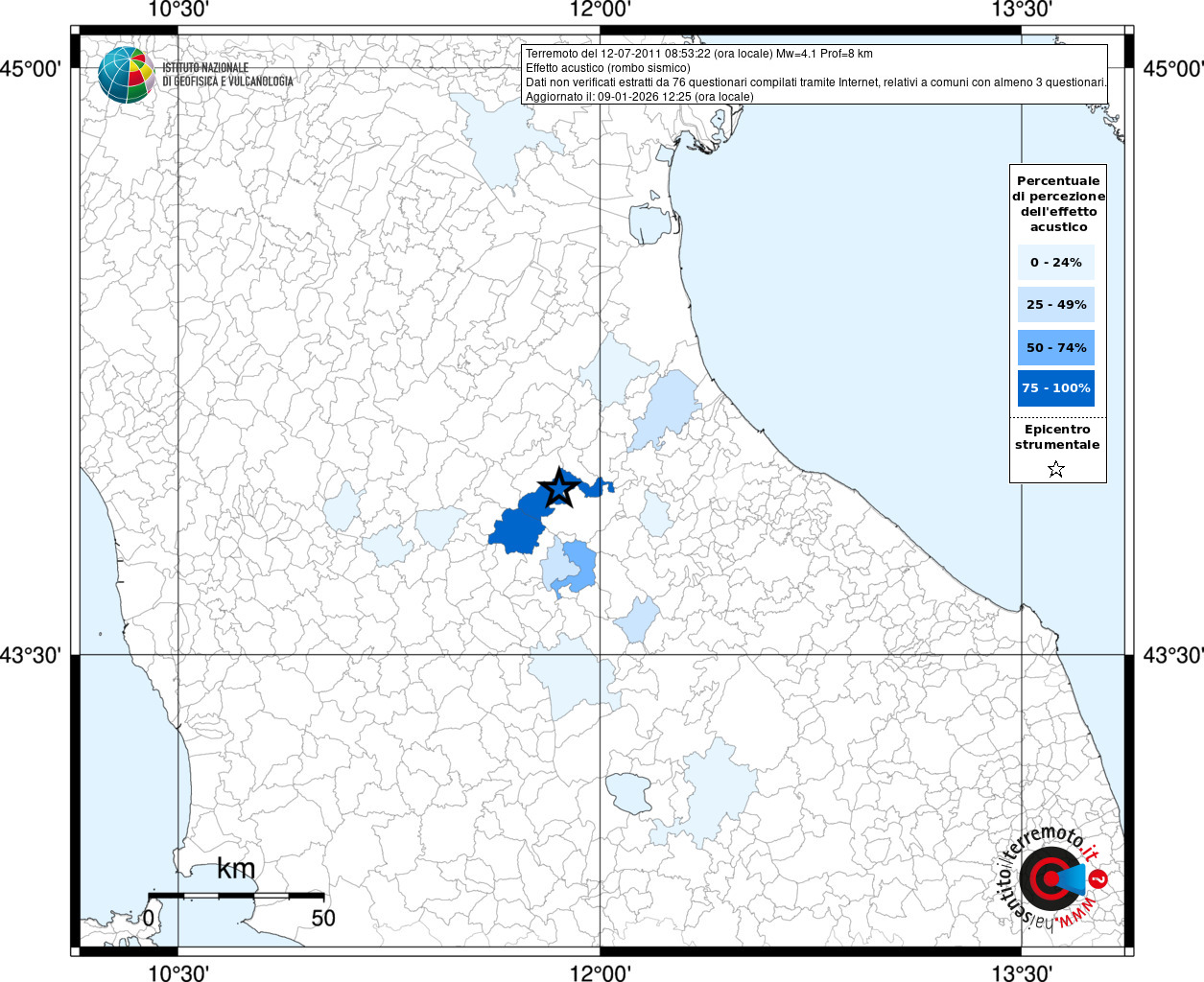Click the star symbol inside the legend
The image size is (1204, 982).
[x=1056, y=469]
